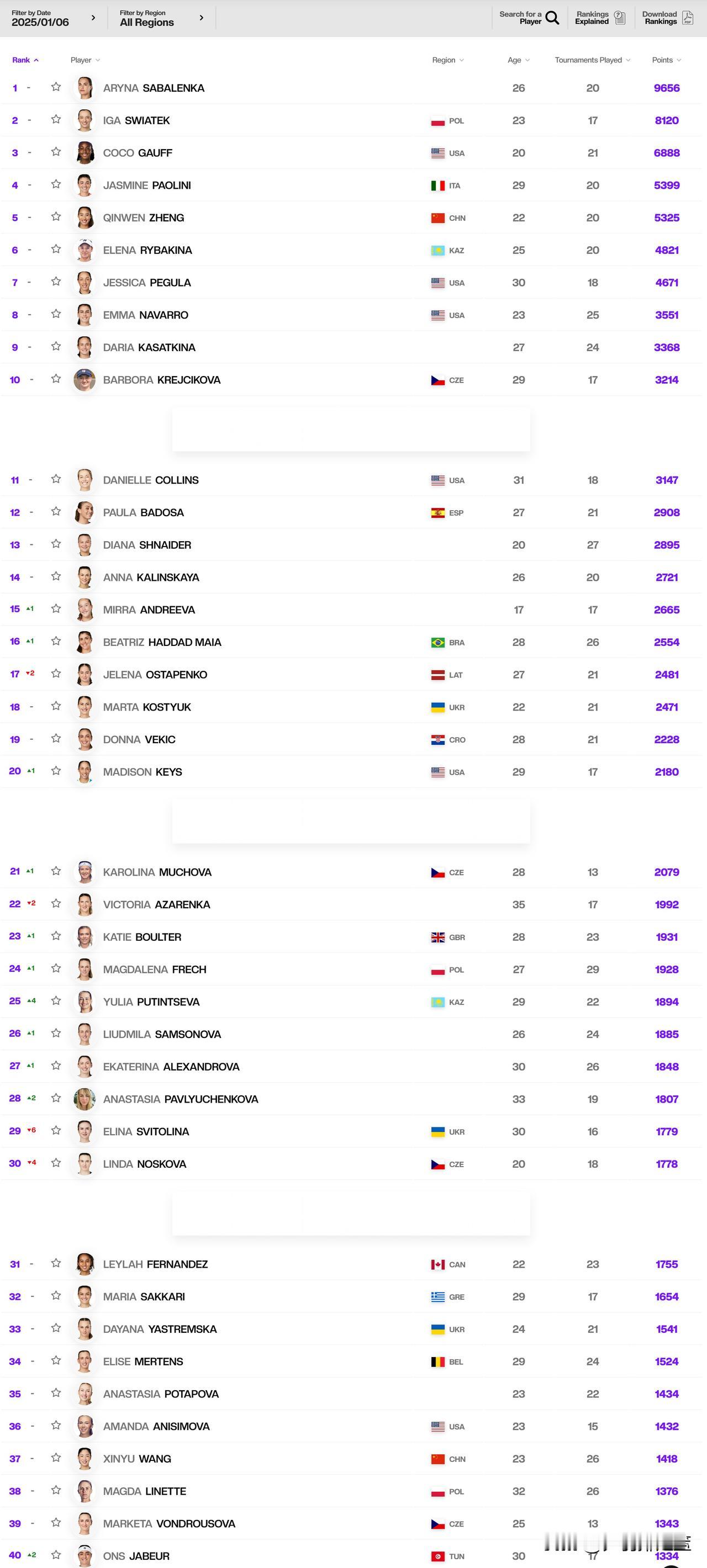
Task: Star Madison Keys as favorite
Action: point(56,771)
